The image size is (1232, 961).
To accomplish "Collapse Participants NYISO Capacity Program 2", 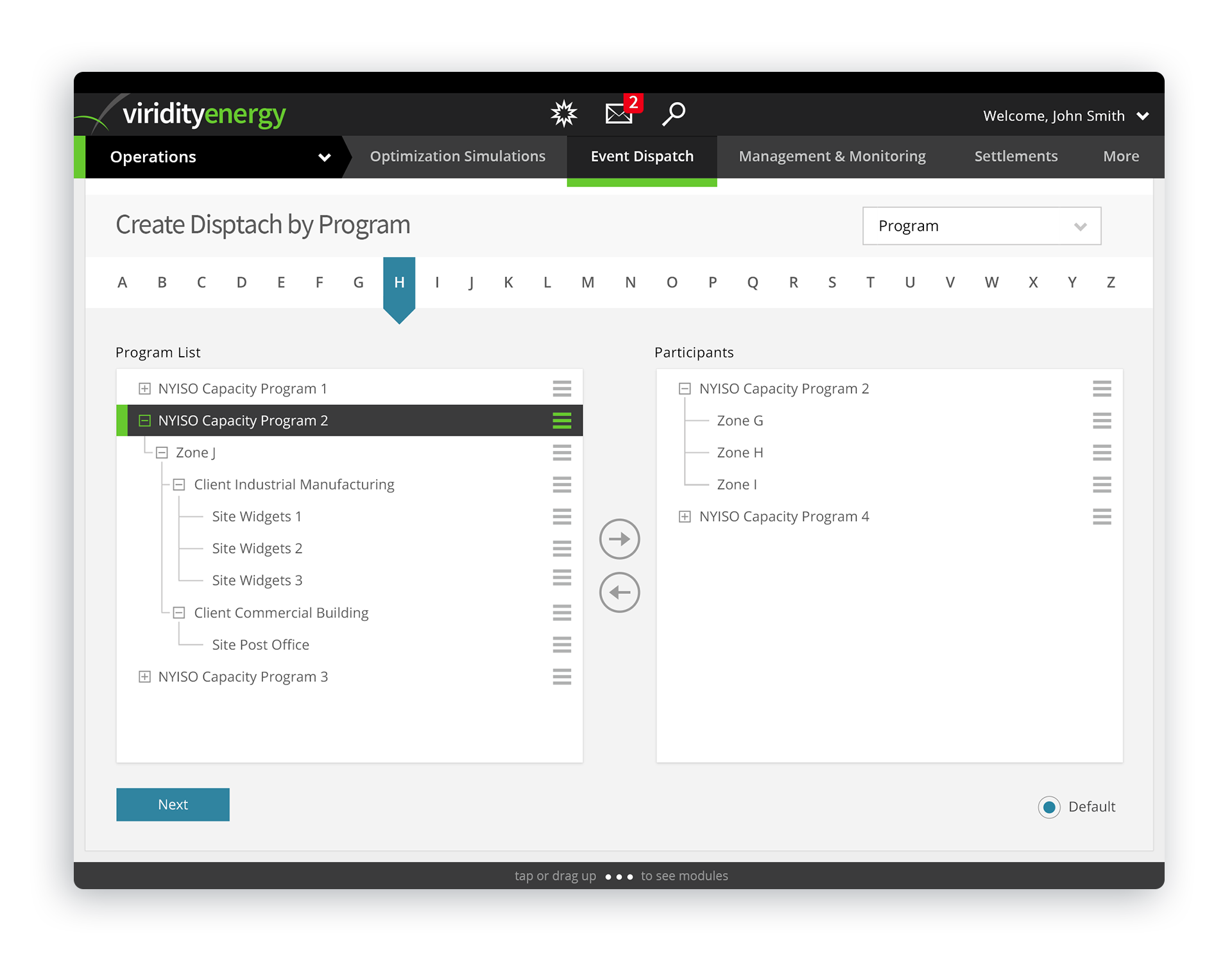I will click(685, 389).
